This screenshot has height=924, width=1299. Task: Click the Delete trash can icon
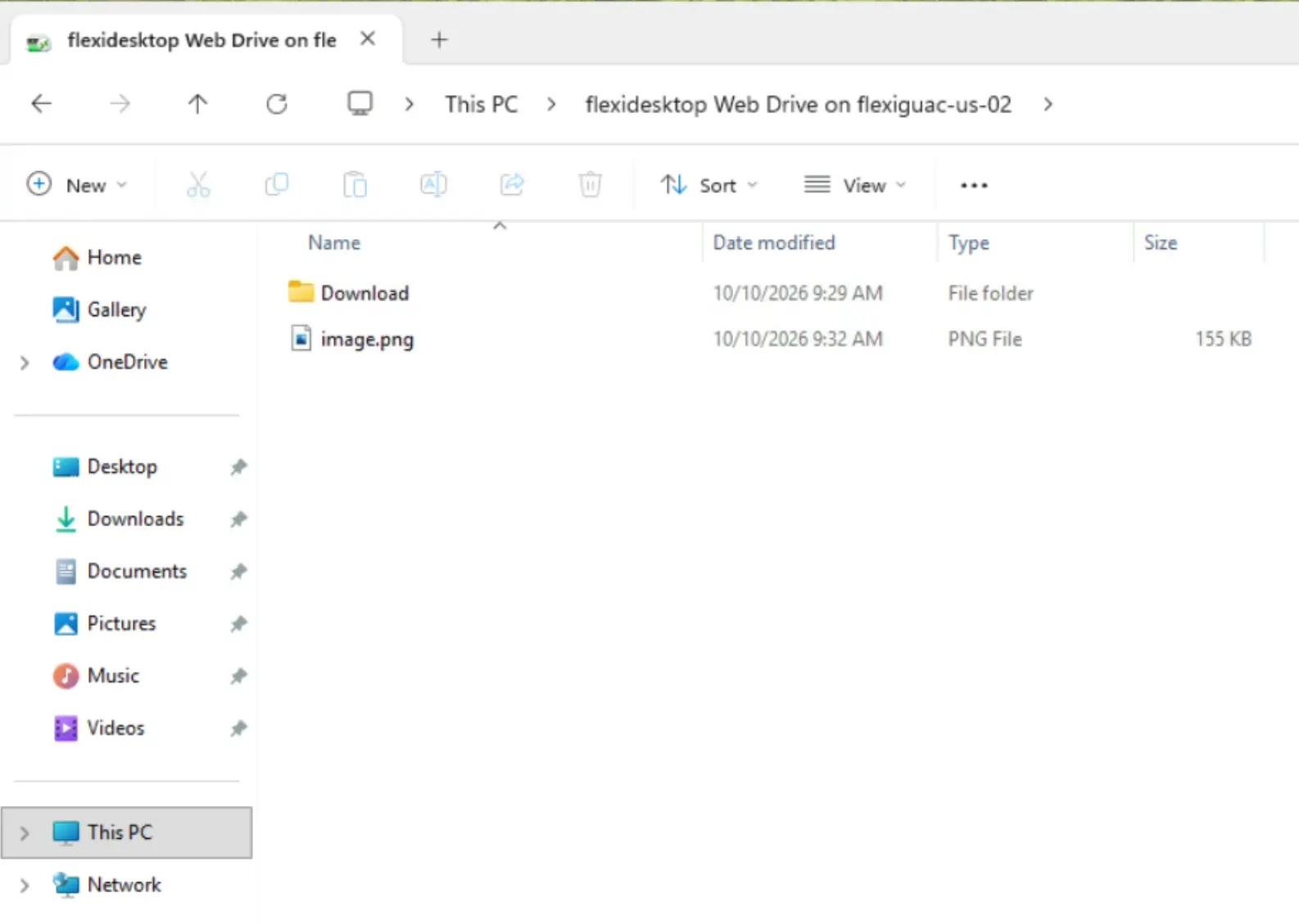point(590,185)
